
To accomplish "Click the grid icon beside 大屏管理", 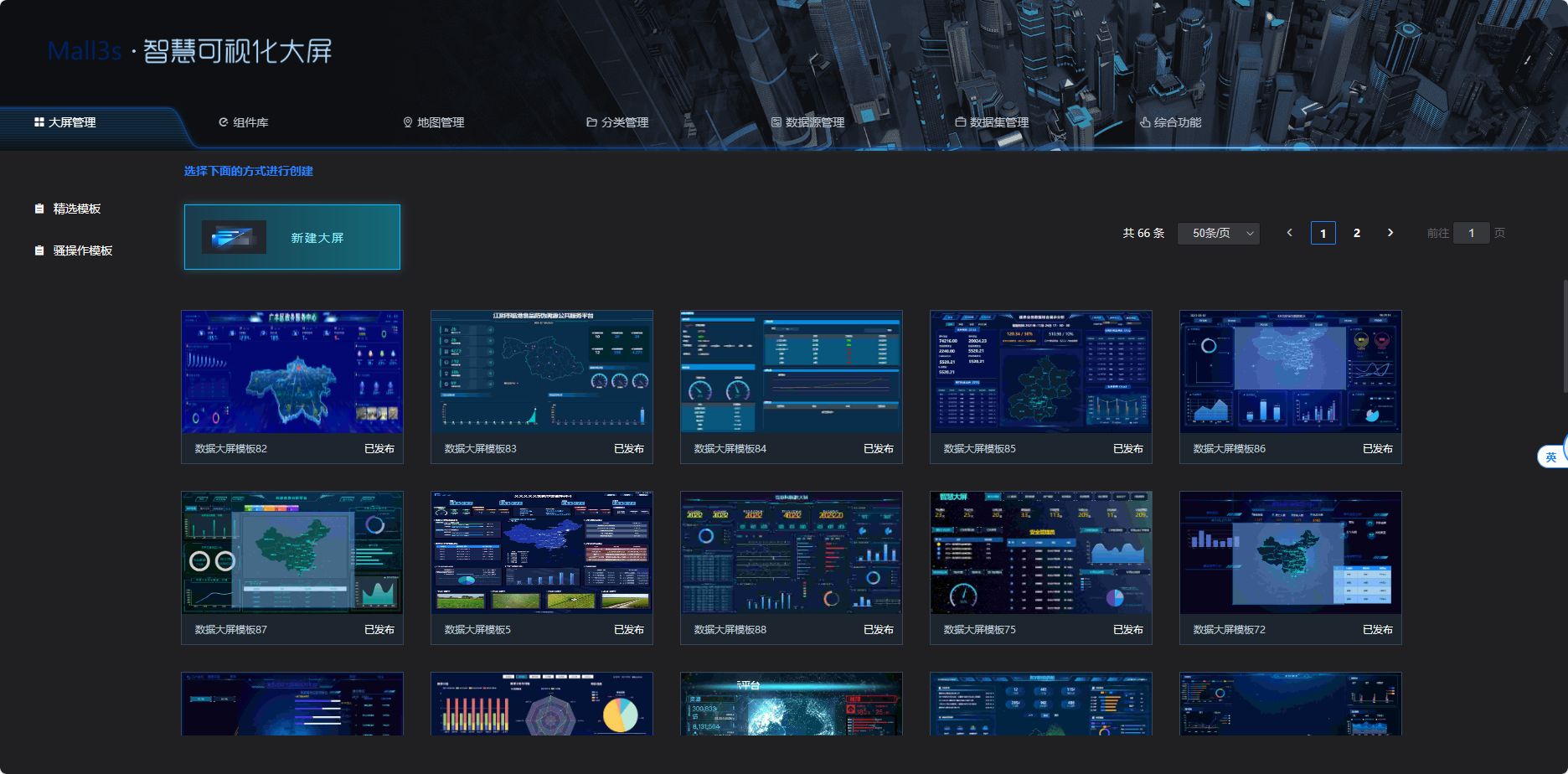I will point(39,122).
